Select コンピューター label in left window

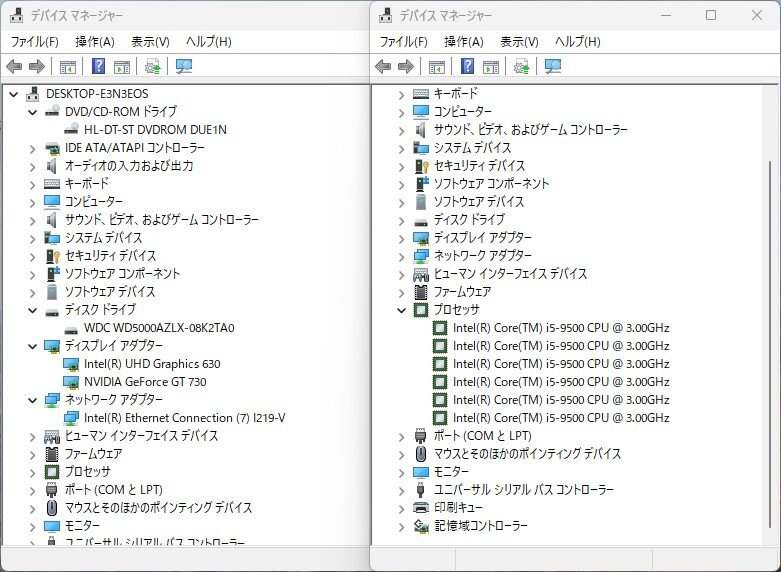[x=94, y=202]
